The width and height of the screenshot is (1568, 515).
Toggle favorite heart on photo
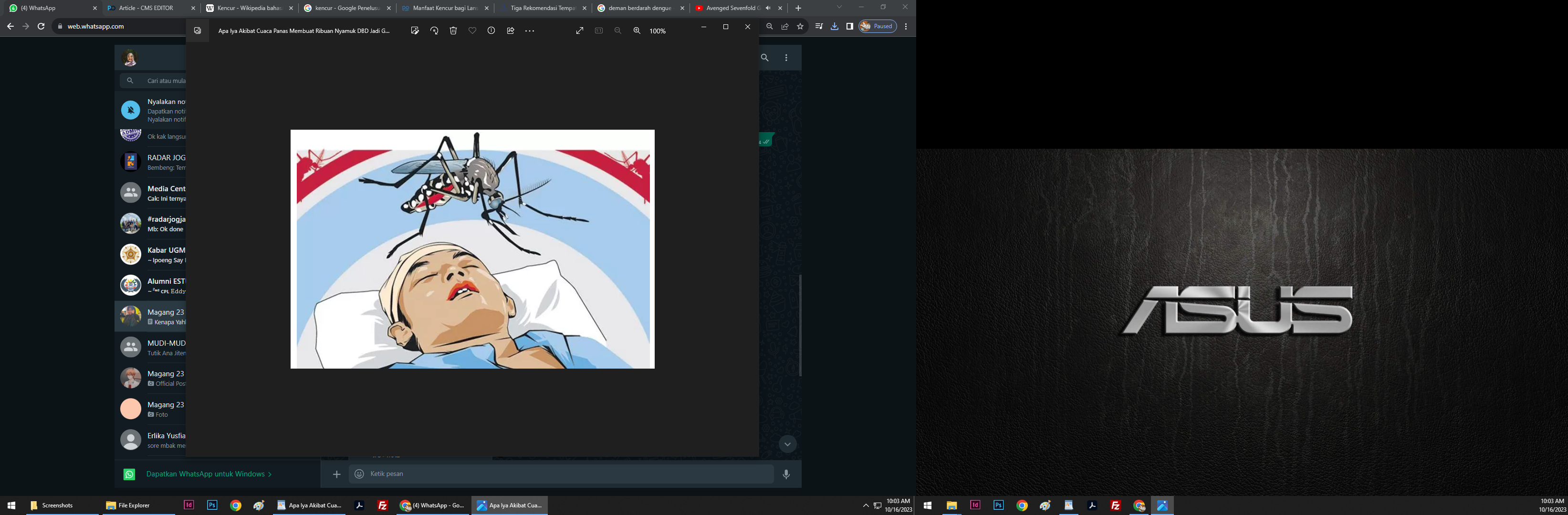click(x=472, y=31)
